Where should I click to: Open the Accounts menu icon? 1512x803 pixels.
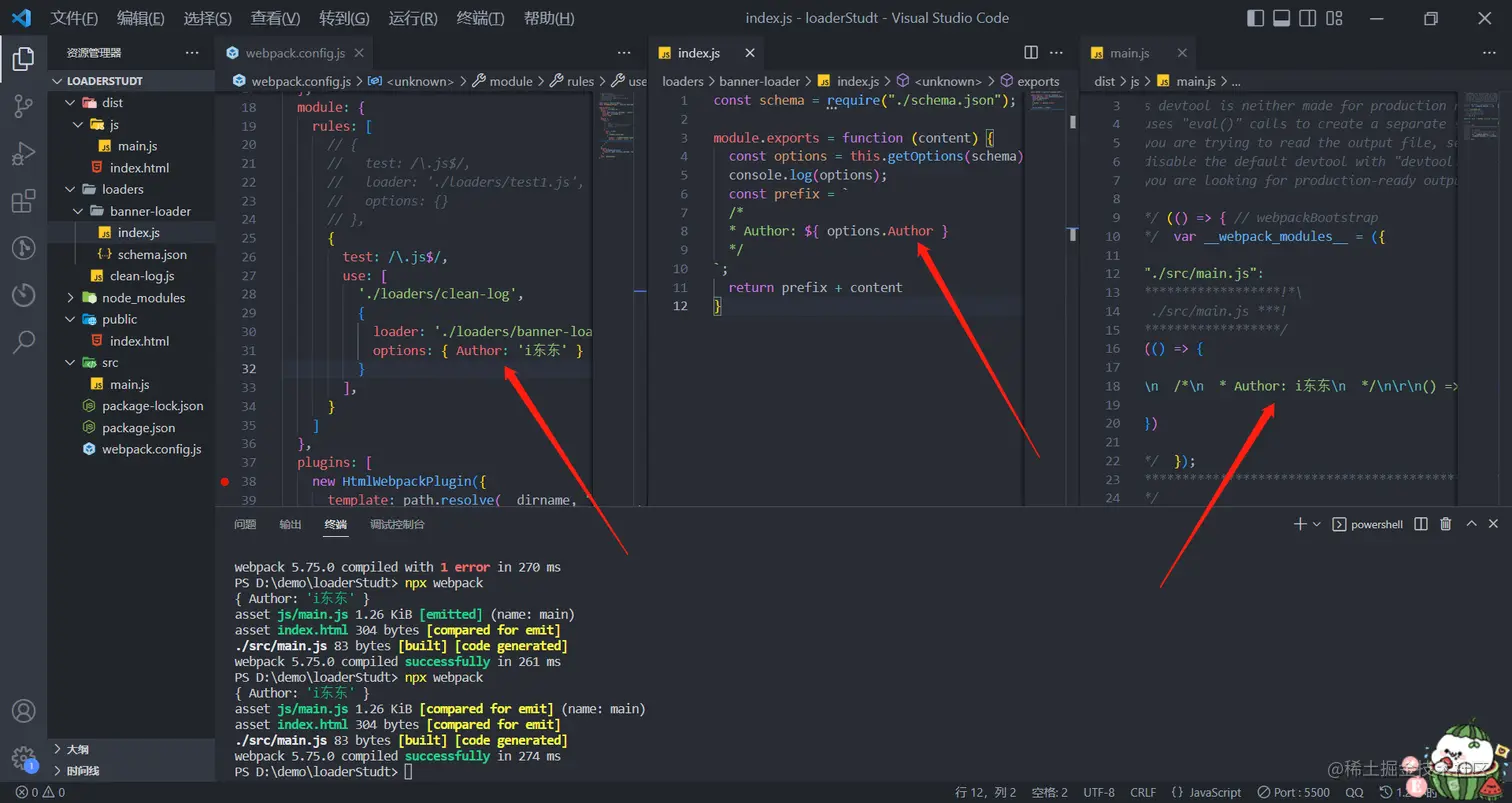point(23,711)
